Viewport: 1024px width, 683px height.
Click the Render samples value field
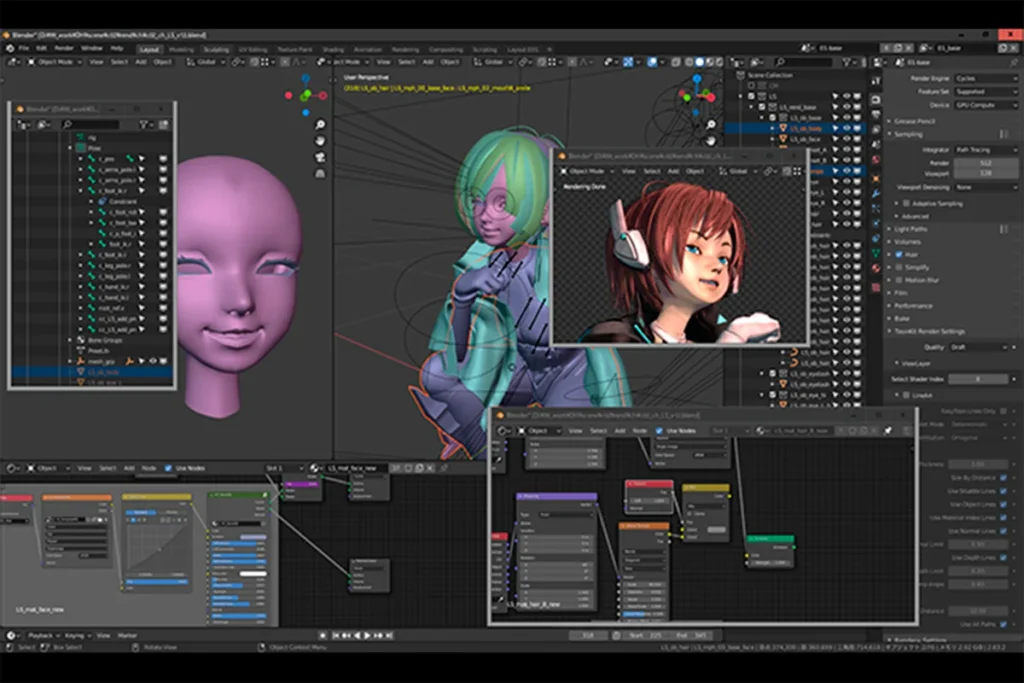point(984,162)
